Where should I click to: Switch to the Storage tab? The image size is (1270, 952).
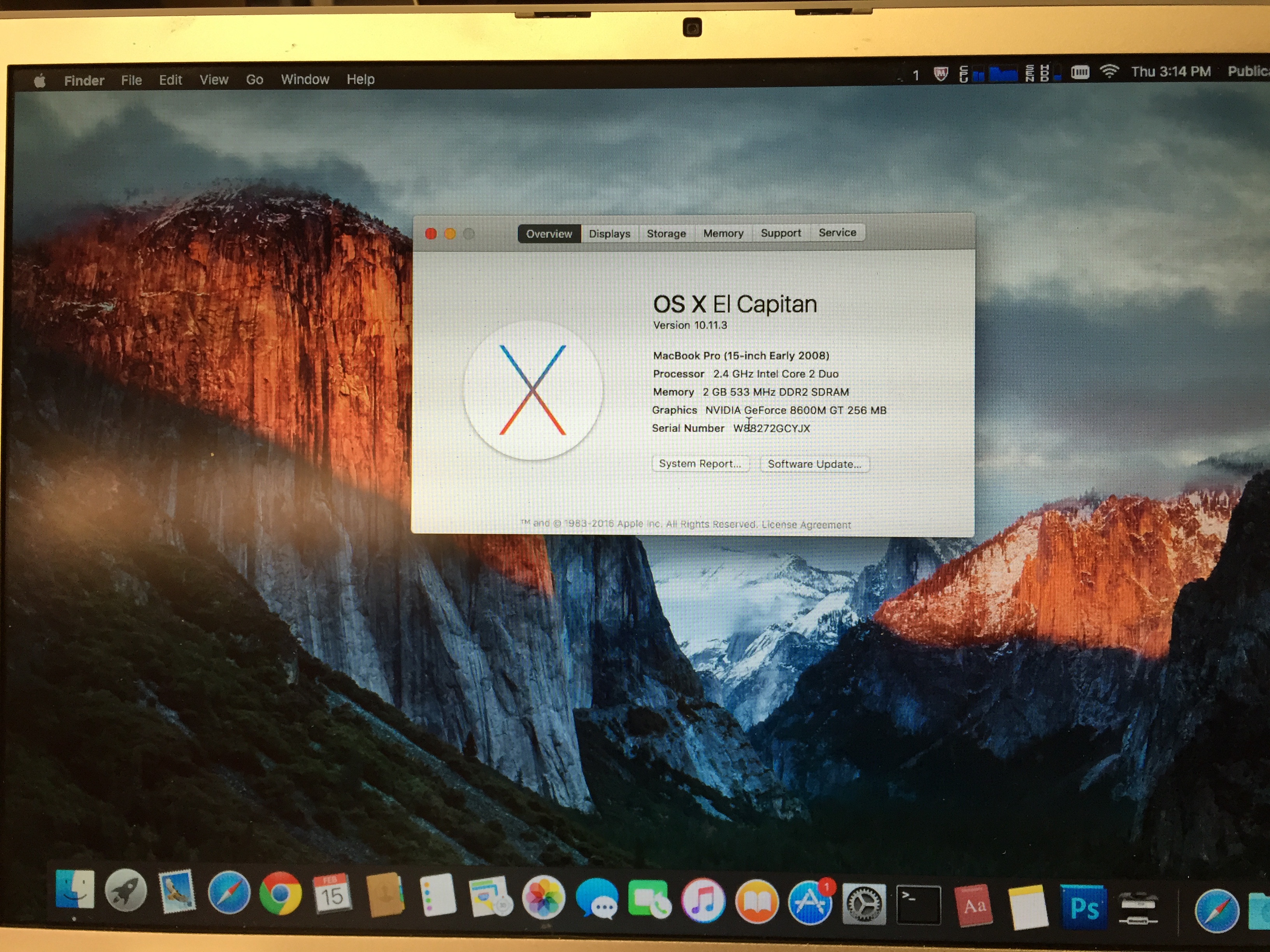[x=666, y=233]
